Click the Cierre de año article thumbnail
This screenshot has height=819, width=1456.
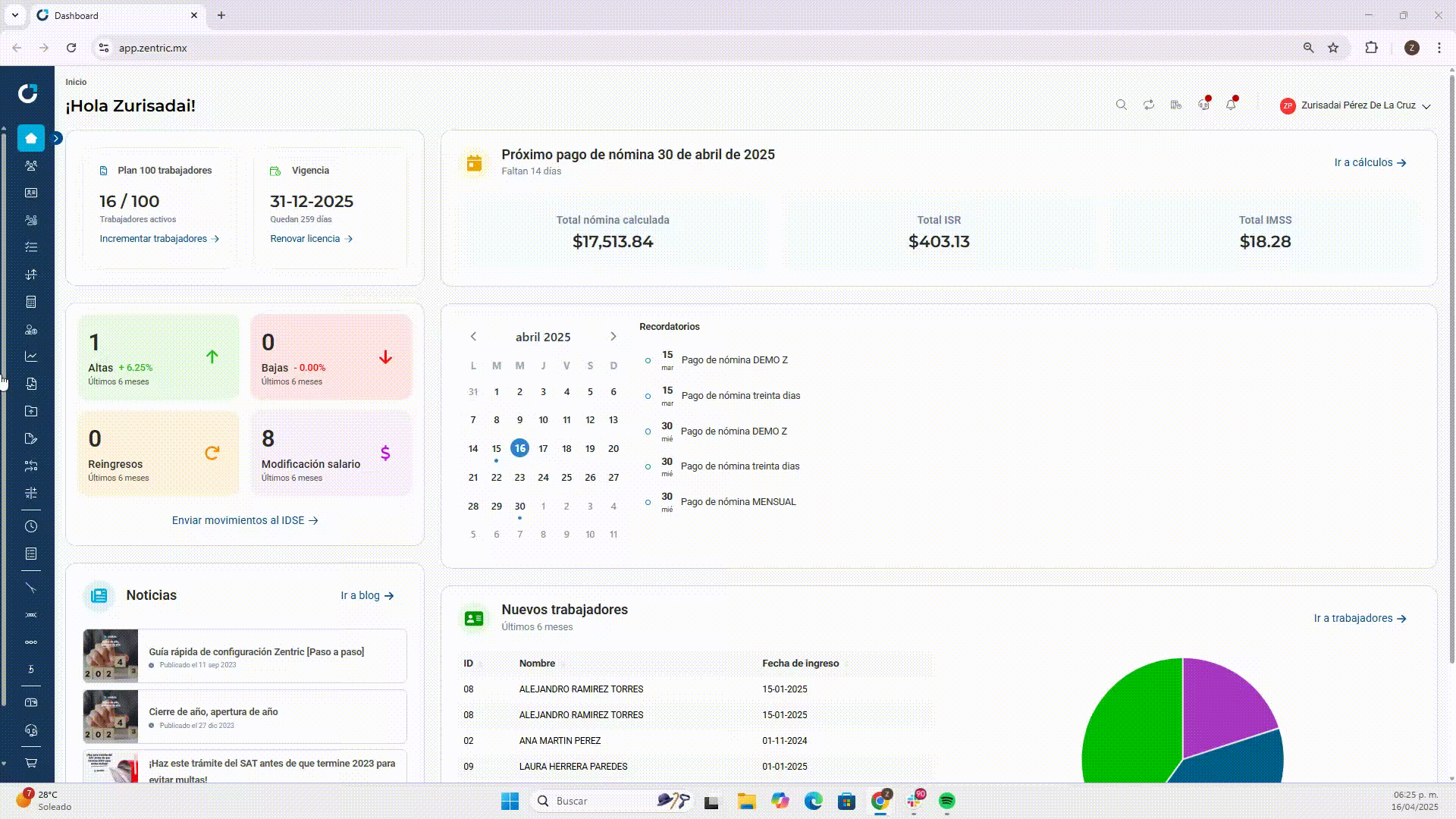point(111,716)
